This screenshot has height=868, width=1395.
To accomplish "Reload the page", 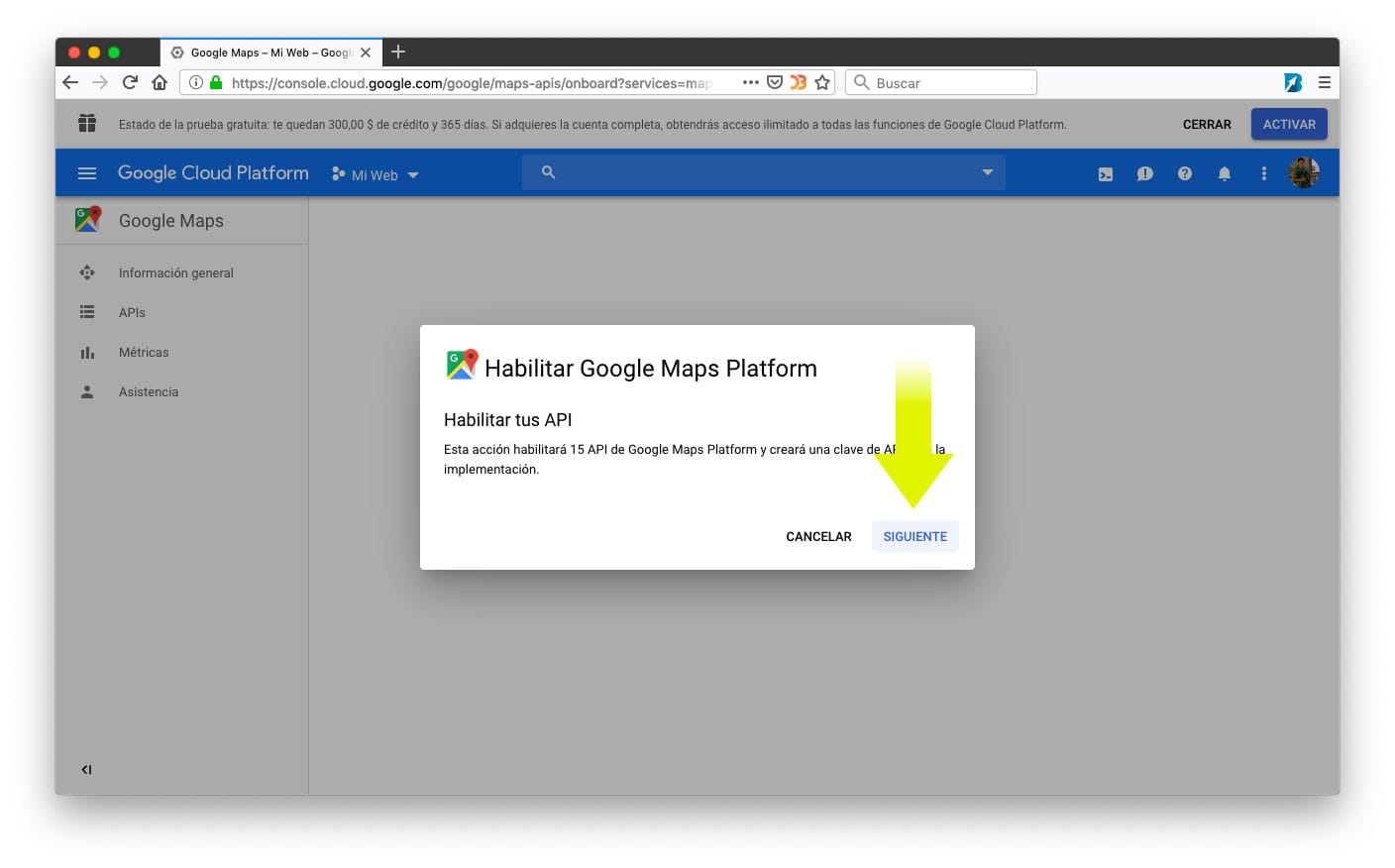I will point(130,82).
